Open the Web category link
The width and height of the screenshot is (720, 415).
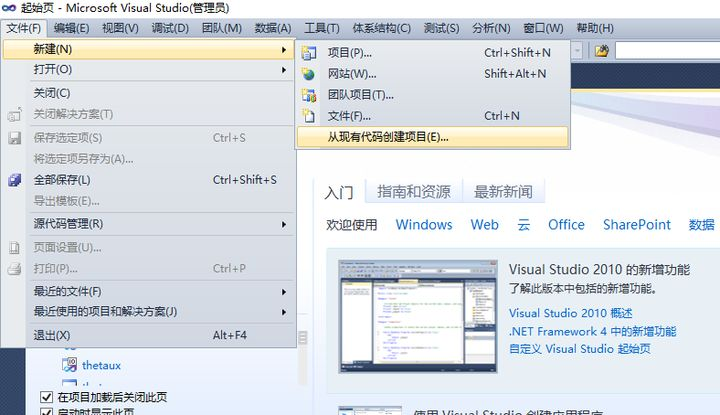[x=484, y=225]
